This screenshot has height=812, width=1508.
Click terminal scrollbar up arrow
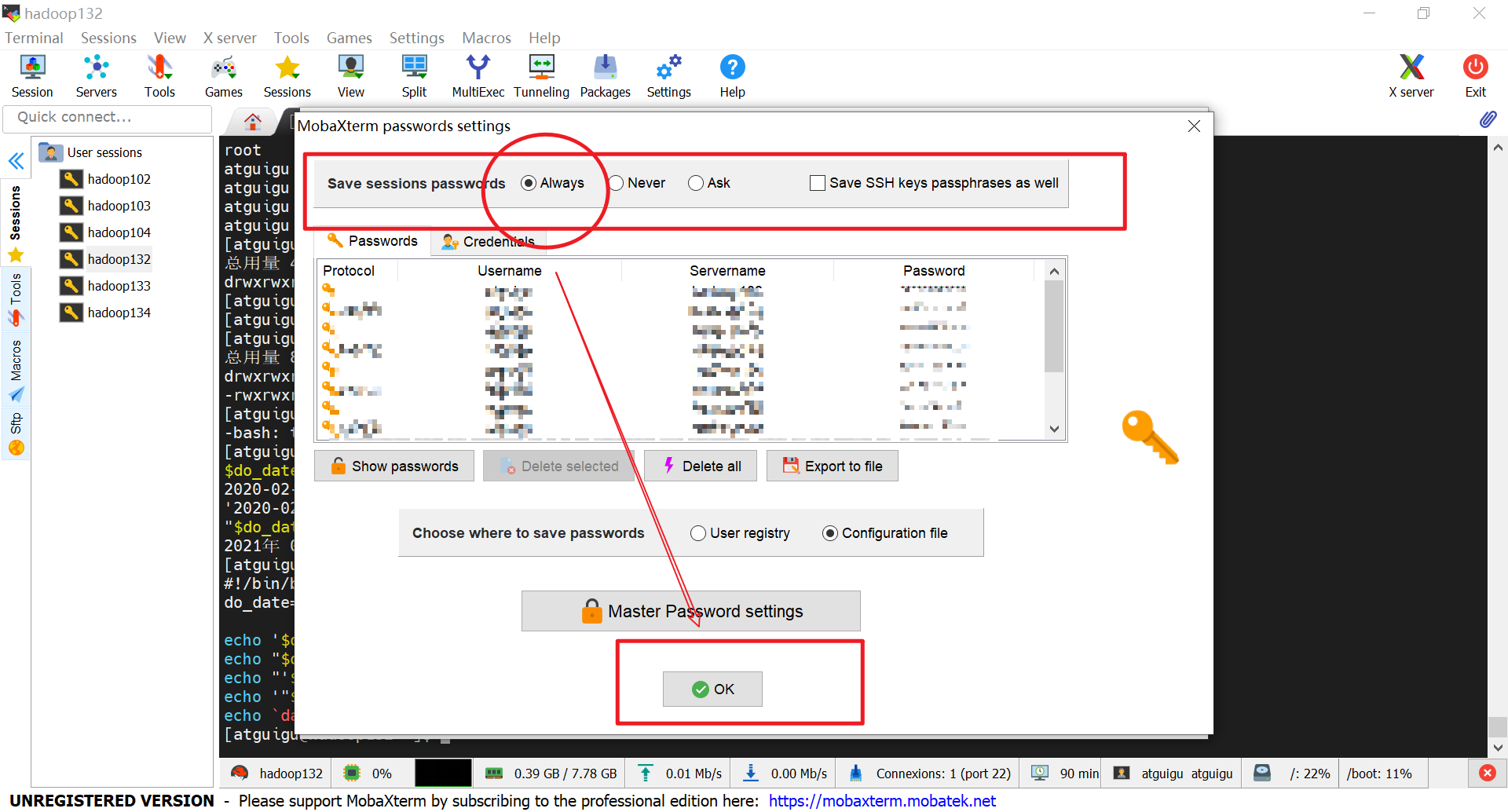point(1498,147)
